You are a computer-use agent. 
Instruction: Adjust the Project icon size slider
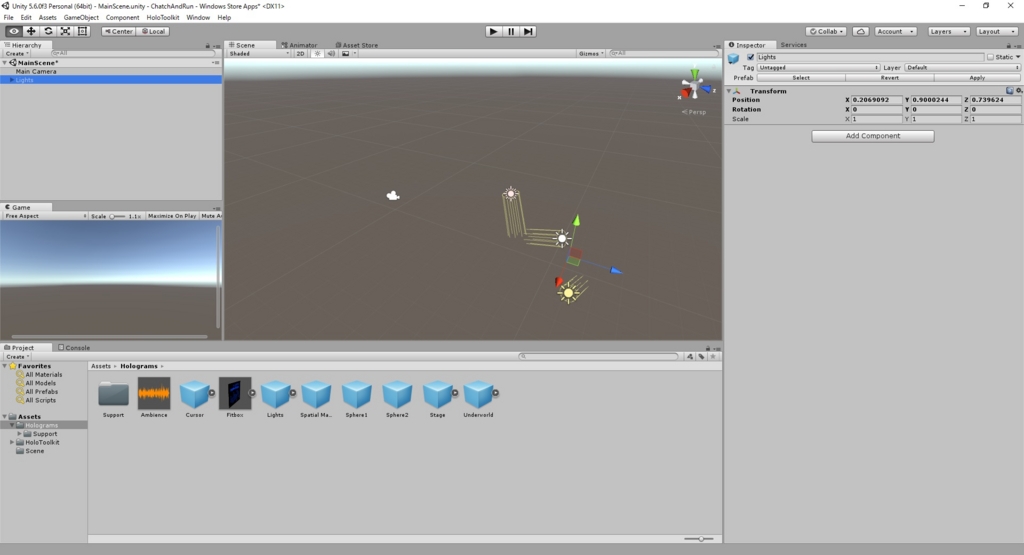pyautogui.click(x=699, y=539)
